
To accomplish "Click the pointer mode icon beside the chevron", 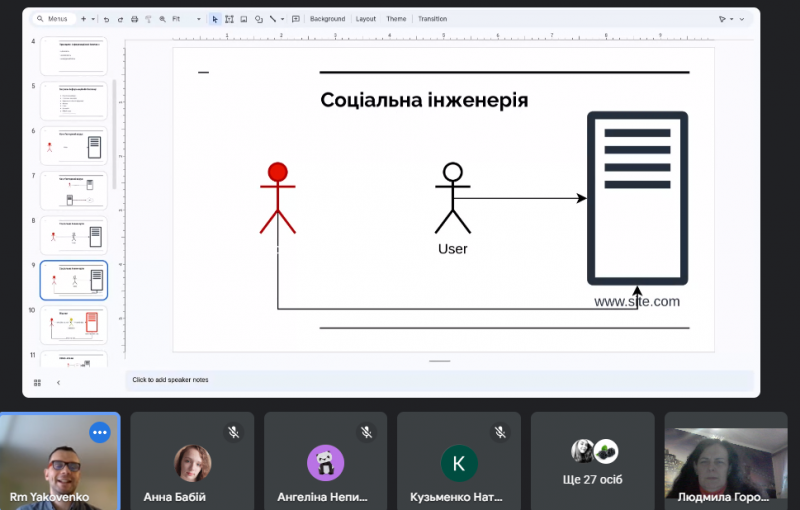I will (722, 19).
